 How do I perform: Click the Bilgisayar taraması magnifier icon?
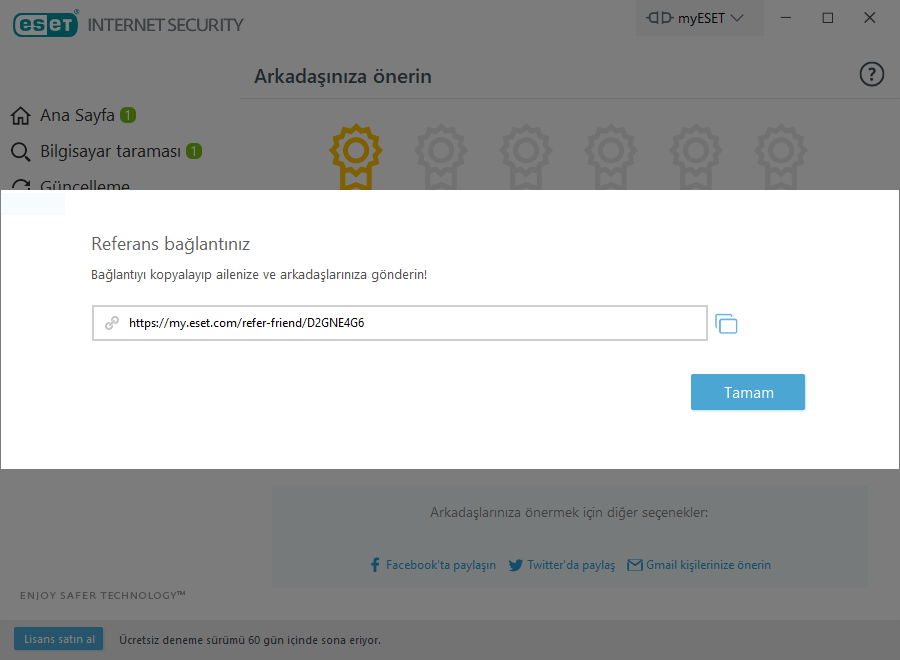[21, 152]
